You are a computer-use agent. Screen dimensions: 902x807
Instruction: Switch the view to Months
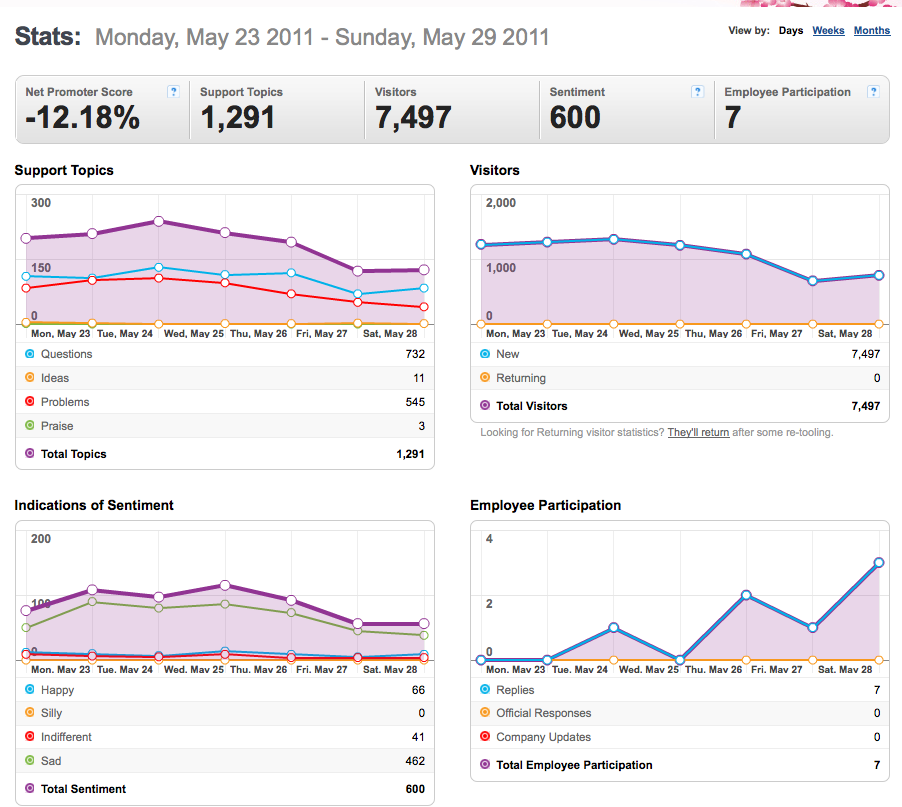coord(872,30)
